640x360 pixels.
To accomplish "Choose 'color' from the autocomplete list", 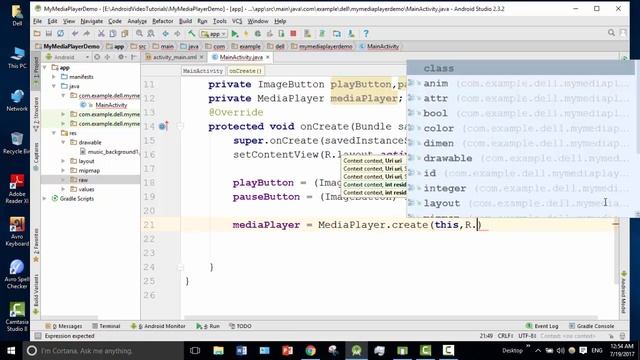I will (x=521, y=129).
